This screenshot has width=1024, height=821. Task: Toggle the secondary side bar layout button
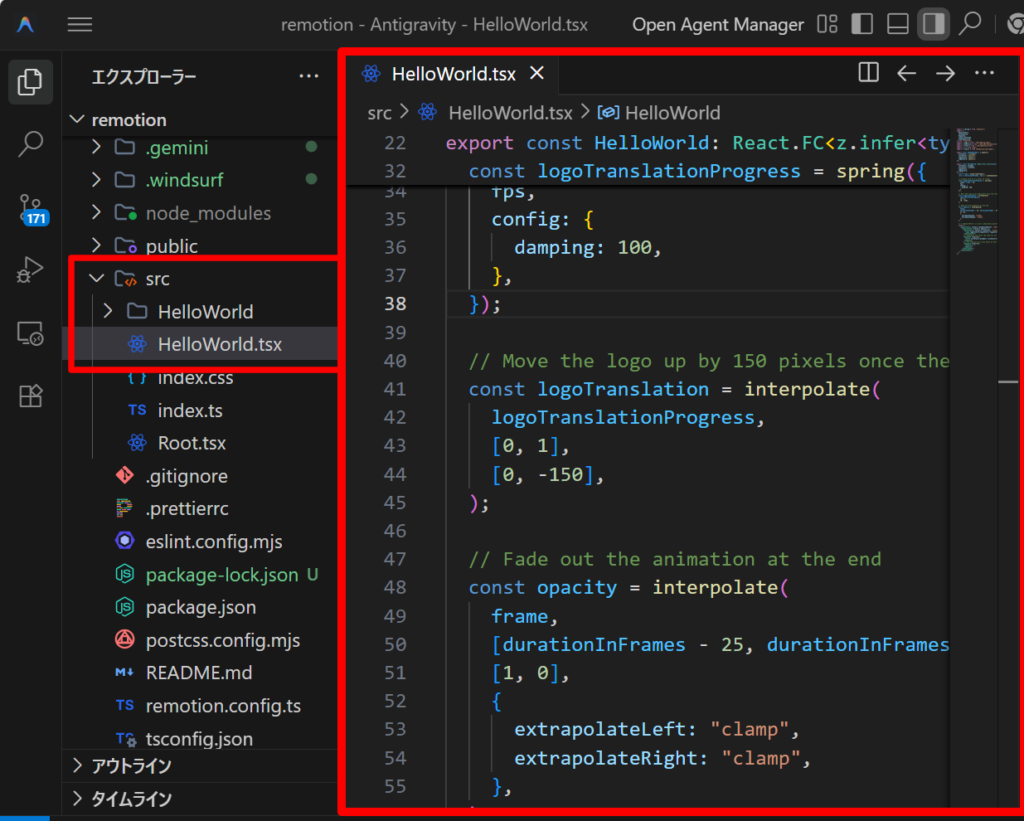pyautogui.click(x=933, y=24)
